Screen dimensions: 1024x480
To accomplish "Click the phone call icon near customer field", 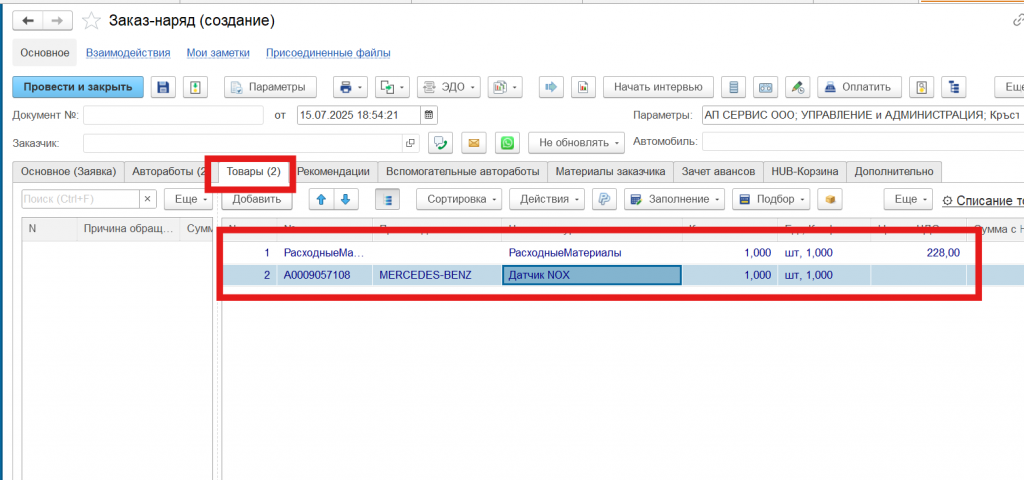I will click(x=441, y=143).
